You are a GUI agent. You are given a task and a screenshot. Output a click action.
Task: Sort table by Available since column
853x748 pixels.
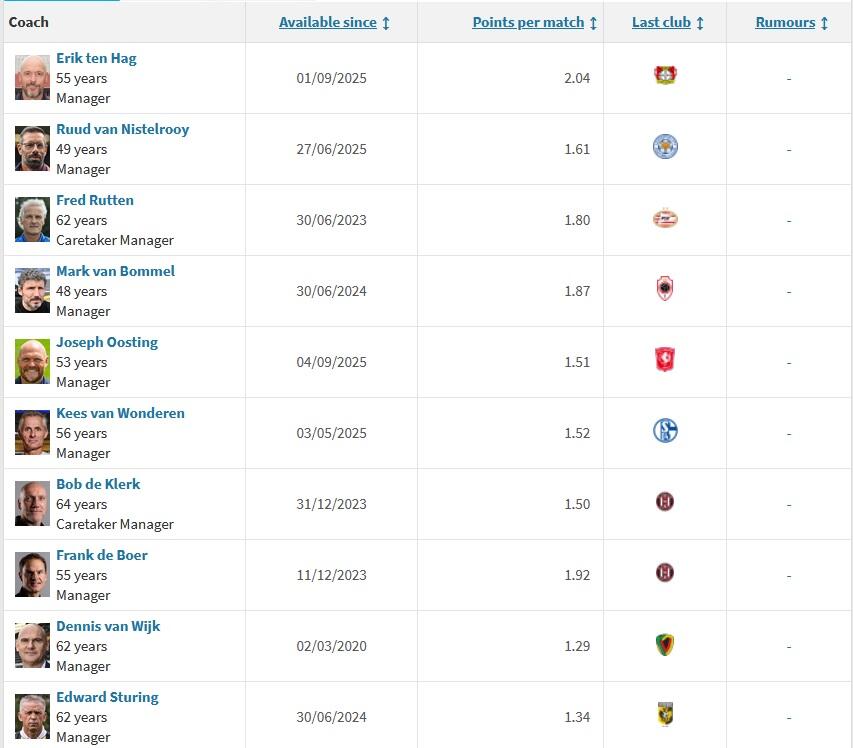[x=328, y=22]
